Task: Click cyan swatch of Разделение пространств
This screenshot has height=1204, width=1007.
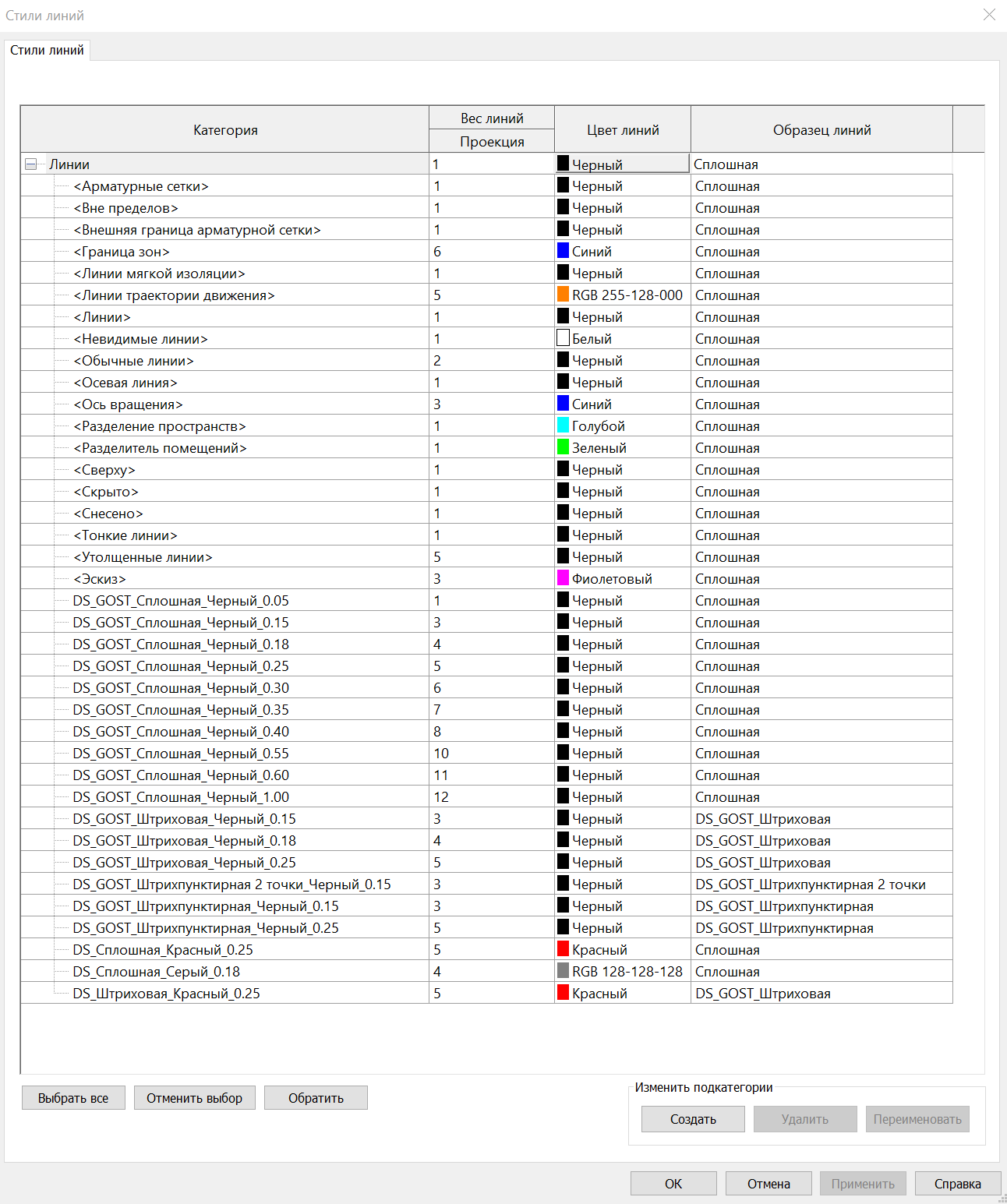Action: [x=563, y=425]
